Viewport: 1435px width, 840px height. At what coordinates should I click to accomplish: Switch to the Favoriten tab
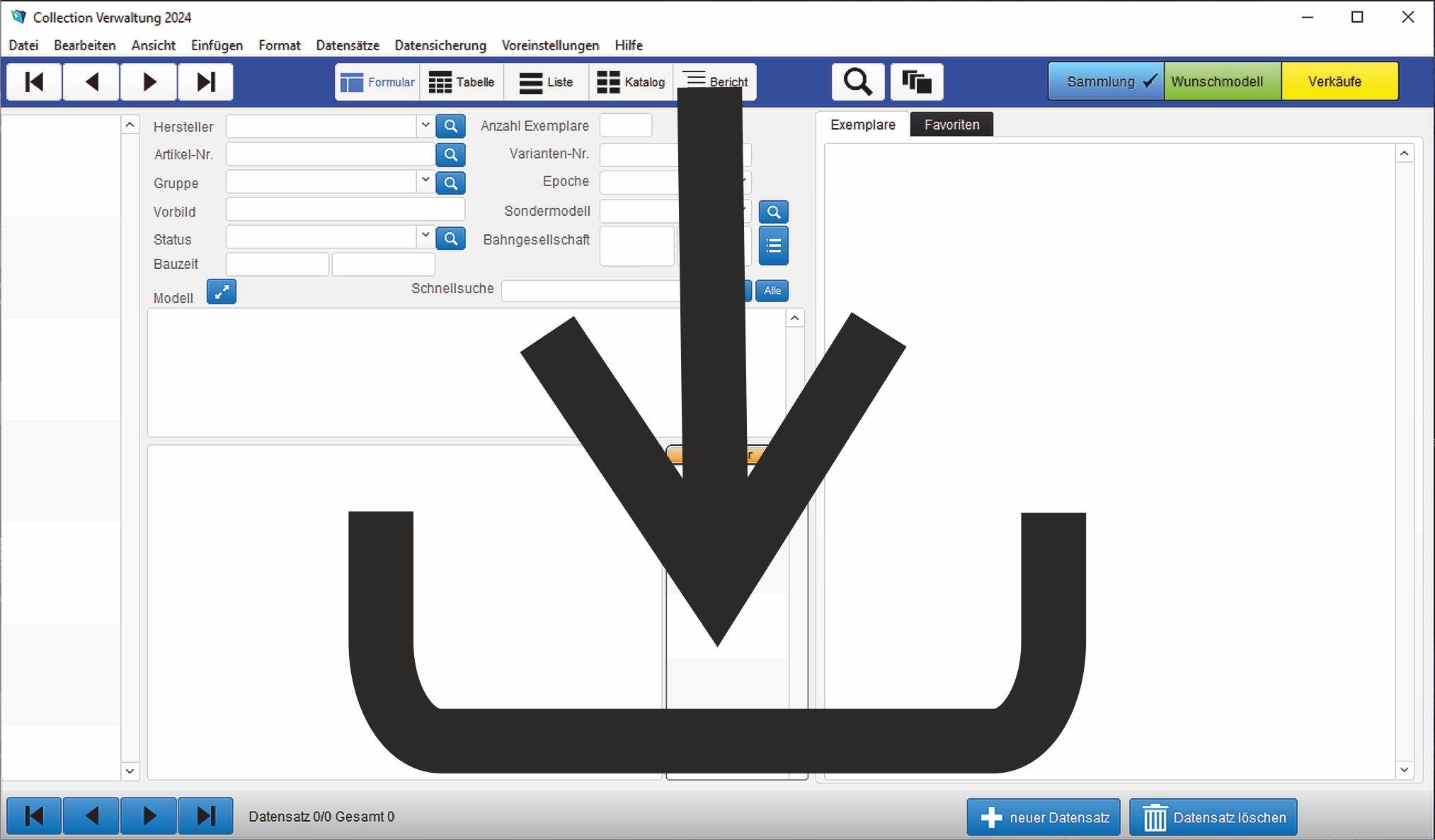tap(951, 125)
